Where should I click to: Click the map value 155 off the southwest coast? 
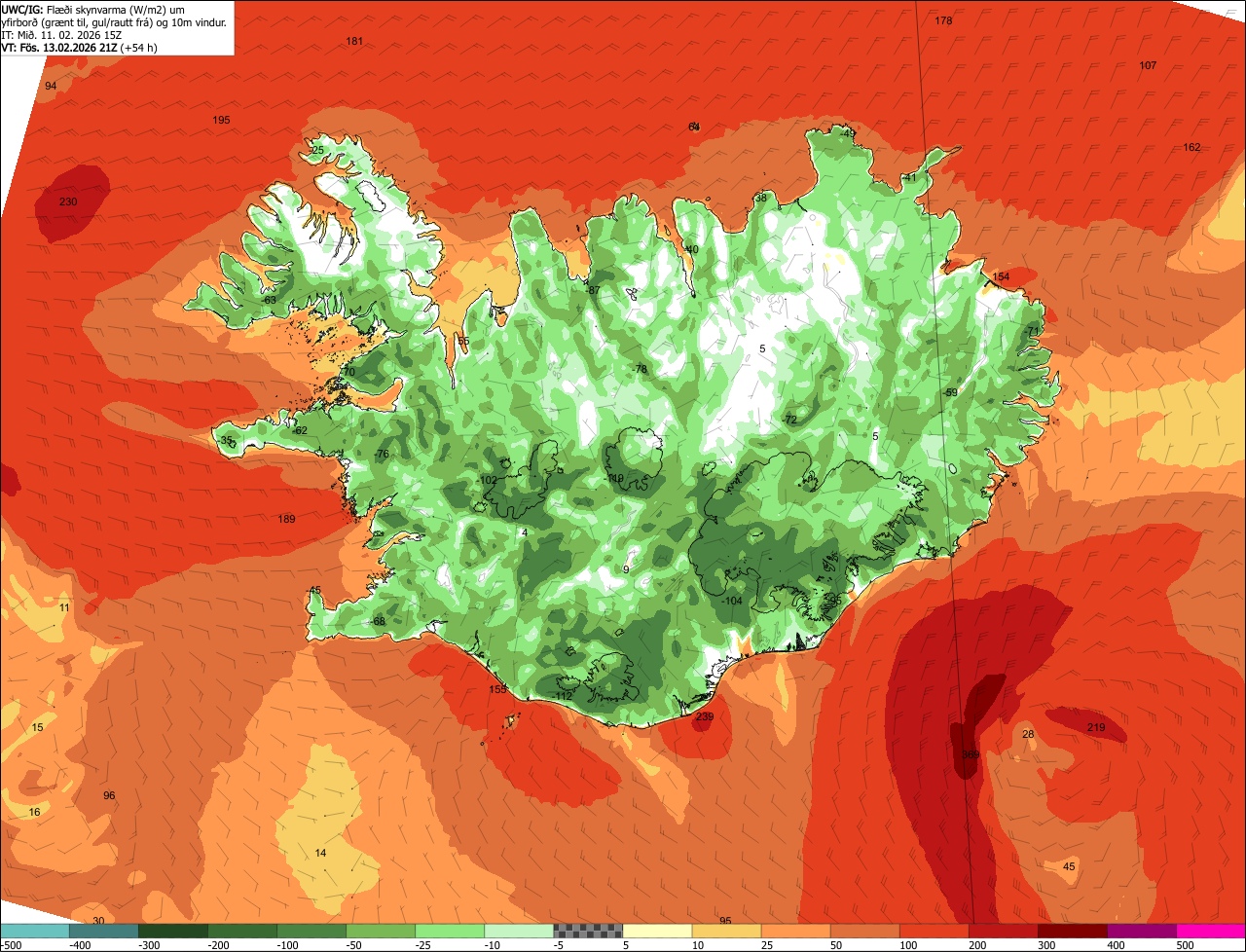pyautogui.click(x=497, y=689)
